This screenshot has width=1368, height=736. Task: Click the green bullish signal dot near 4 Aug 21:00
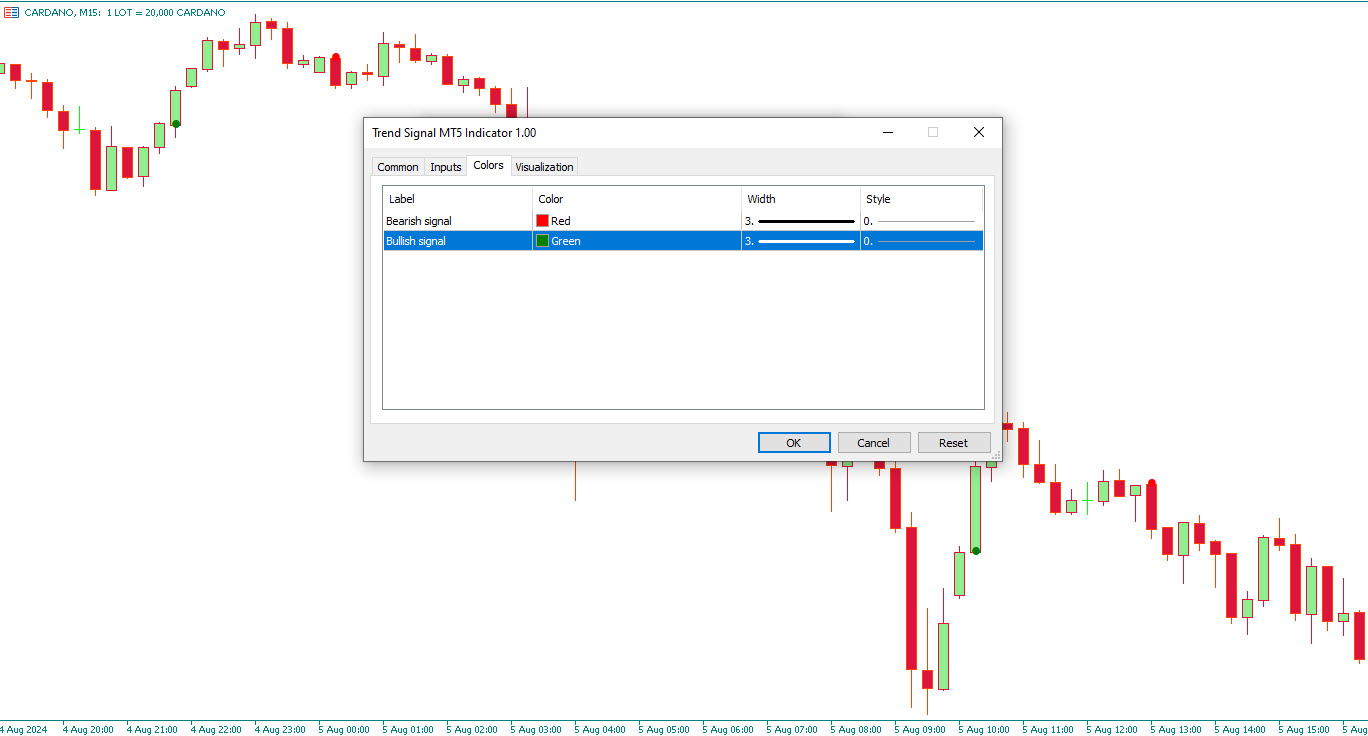point(176,124)
